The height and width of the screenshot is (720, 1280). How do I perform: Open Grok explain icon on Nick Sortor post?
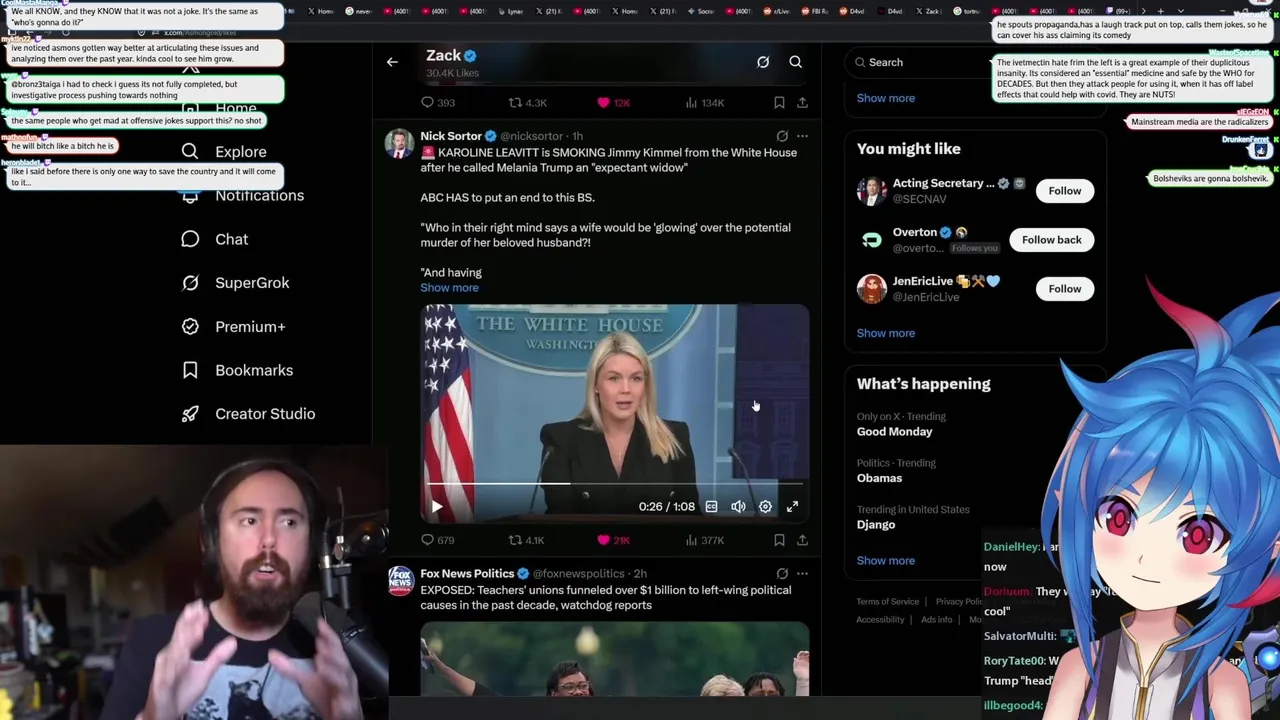pos(782,136)
